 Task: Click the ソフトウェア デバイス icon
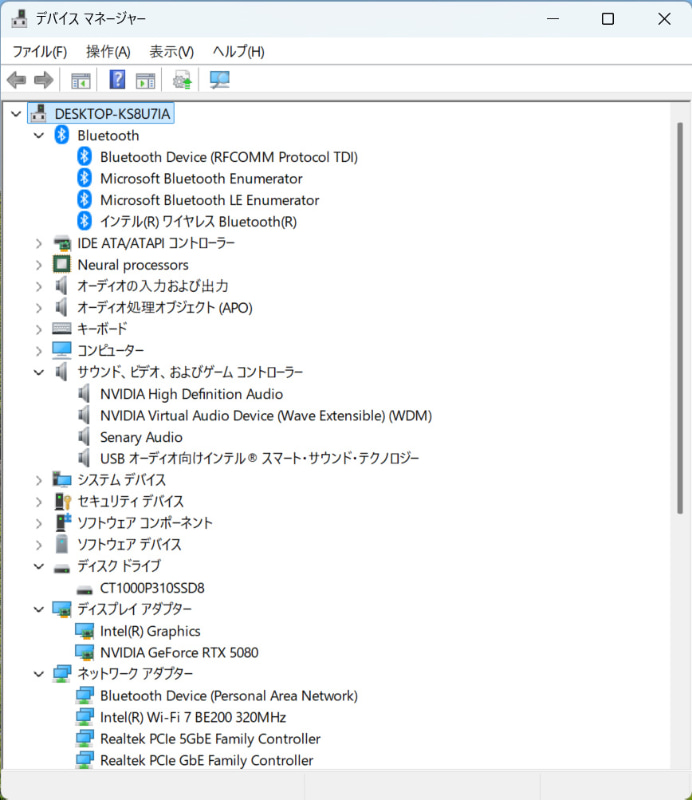pyautogui.click(x=62, y=544)
